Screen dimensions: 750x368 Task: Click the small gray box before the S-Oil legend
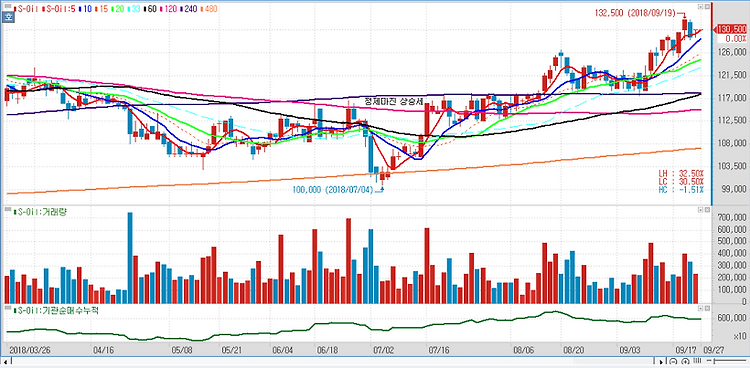pos(8,7)
